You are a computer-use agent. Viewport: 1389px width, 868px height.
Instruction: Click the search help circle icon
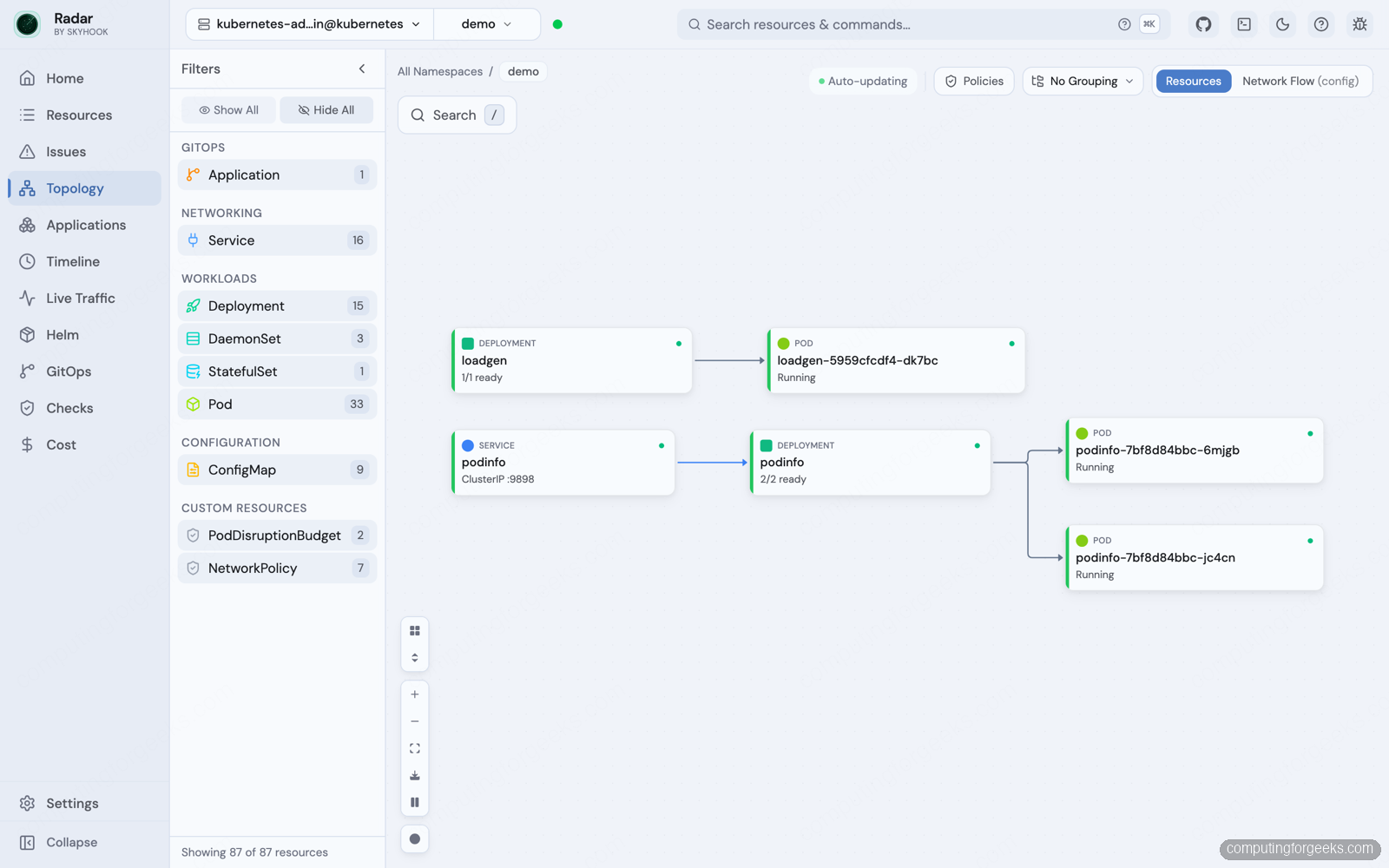click(x=1124, y=24)
